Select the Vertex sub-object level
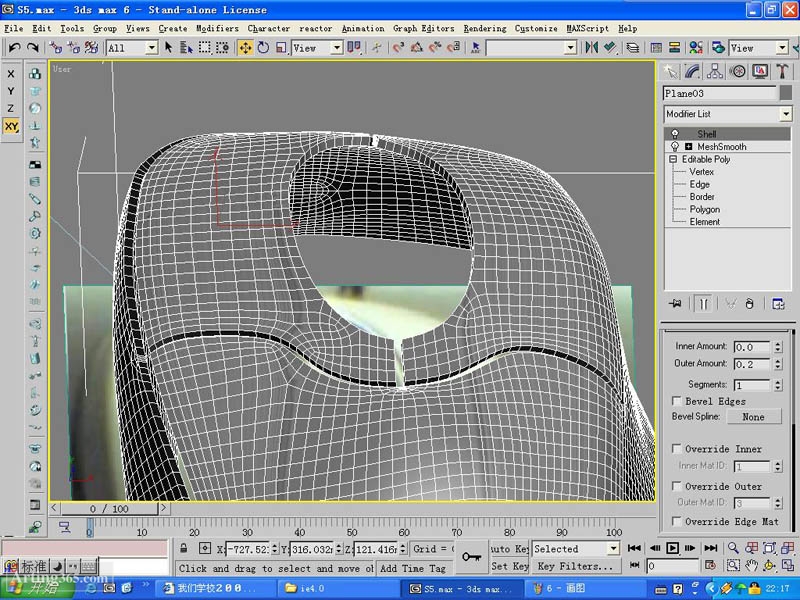Image resolution: width=800 pixels, height=600 pixels. [700, 171]
